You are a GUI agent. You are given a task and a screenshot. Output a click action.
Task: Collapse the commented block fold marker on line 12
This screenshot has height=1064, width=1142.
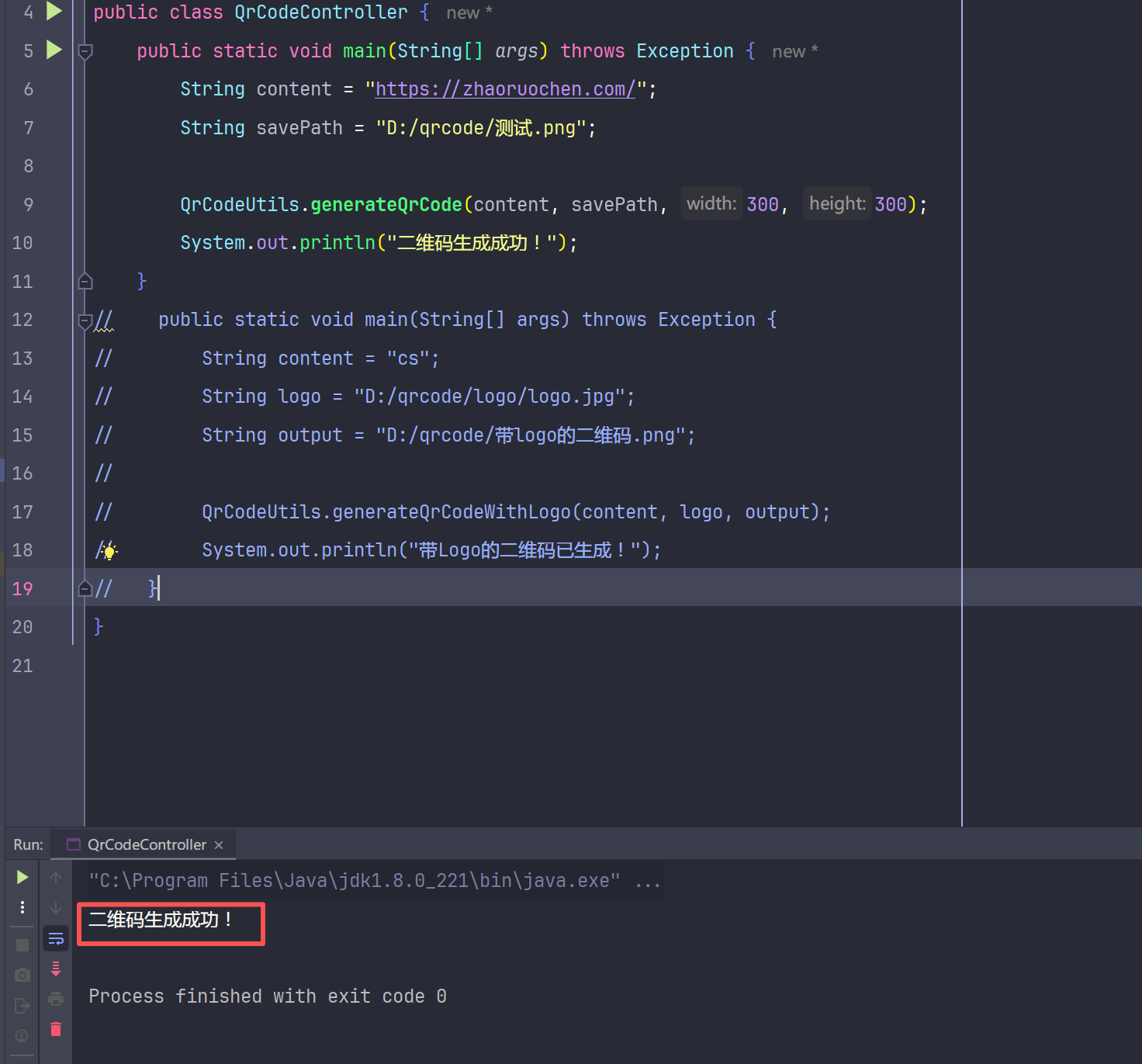85,321
